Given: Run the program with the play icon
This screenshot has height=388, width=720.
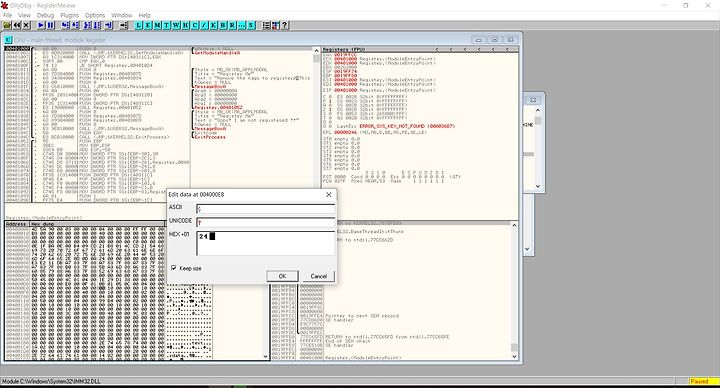Looking at the screenshot, I should [41, 25].
